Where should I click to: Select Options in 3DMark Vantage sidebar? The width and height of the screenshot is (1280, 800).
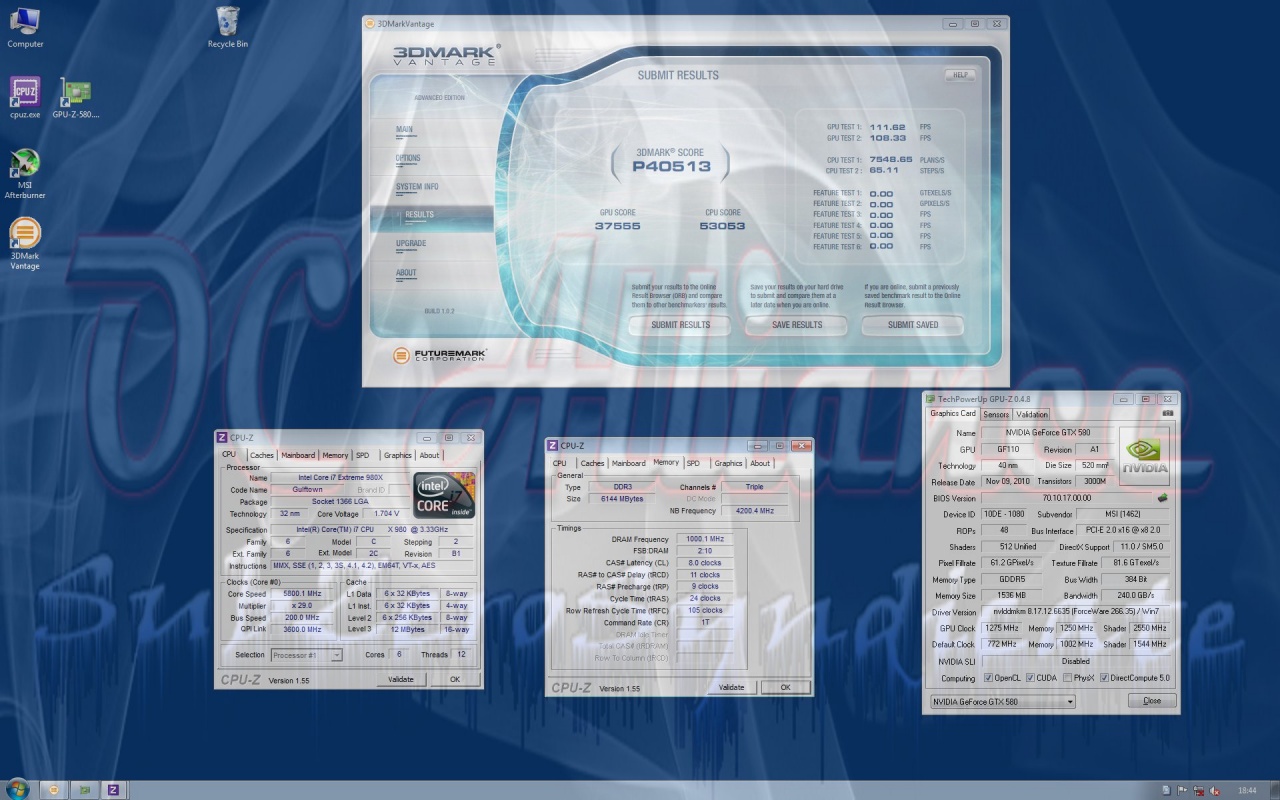(408, 158)
